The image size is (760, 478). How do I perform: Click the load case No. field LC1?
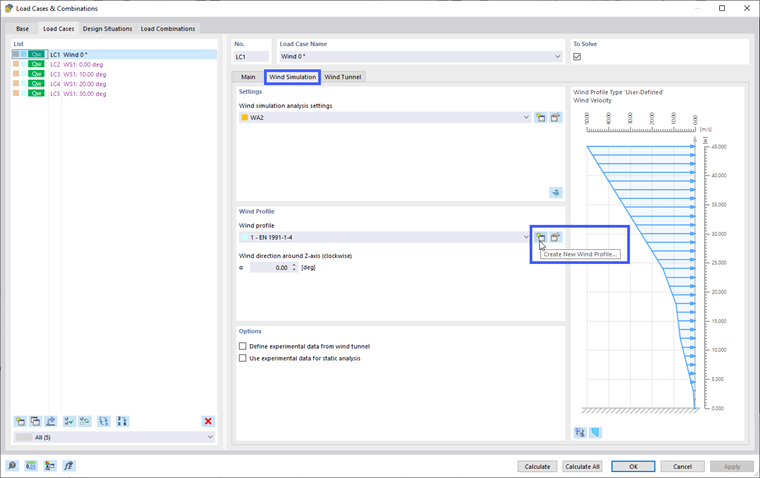[251, 57]
